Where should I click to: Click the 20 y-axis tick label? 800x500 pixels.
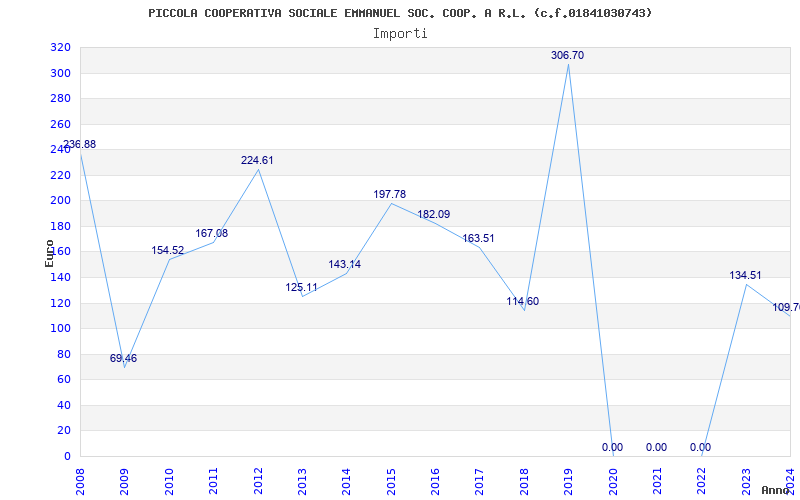coord(63,431)
